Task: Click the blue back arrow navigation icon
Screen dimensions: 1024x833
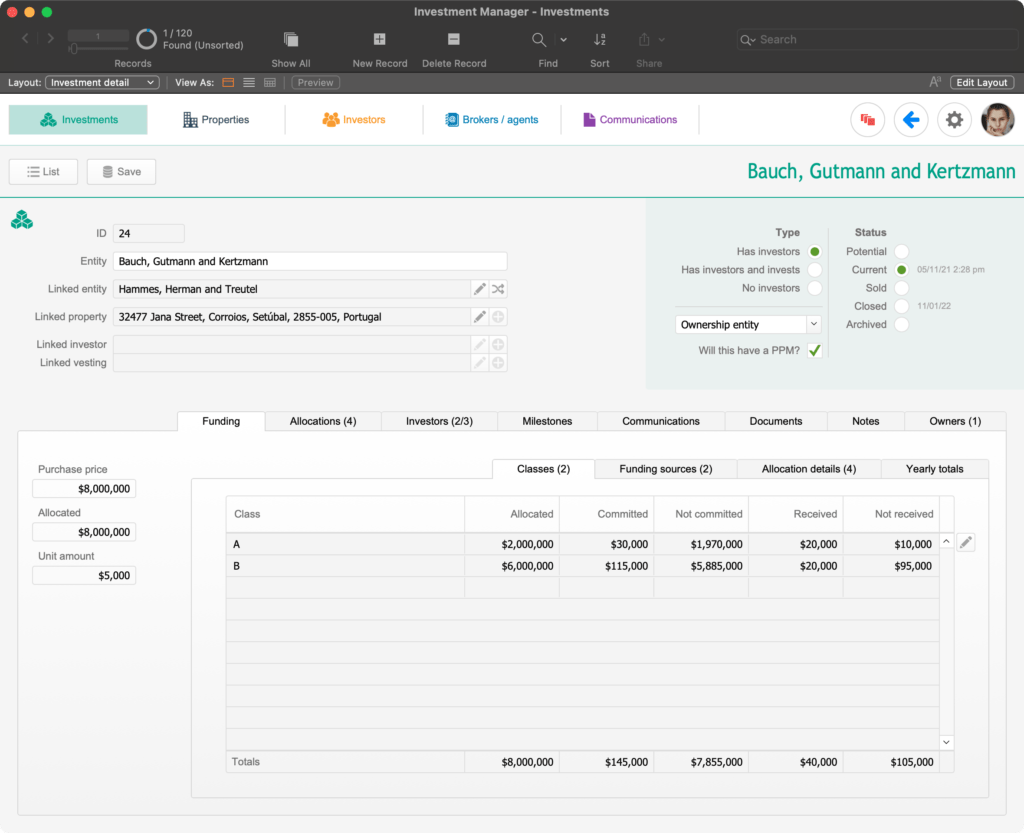Action: [x=911, y=119]
